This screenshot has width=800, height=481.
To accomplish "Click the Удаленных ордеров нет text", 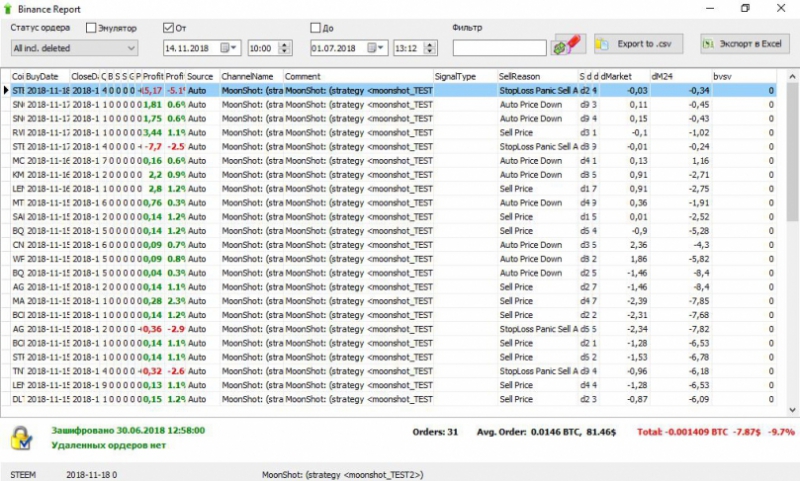I will click(x=109, y=445).
